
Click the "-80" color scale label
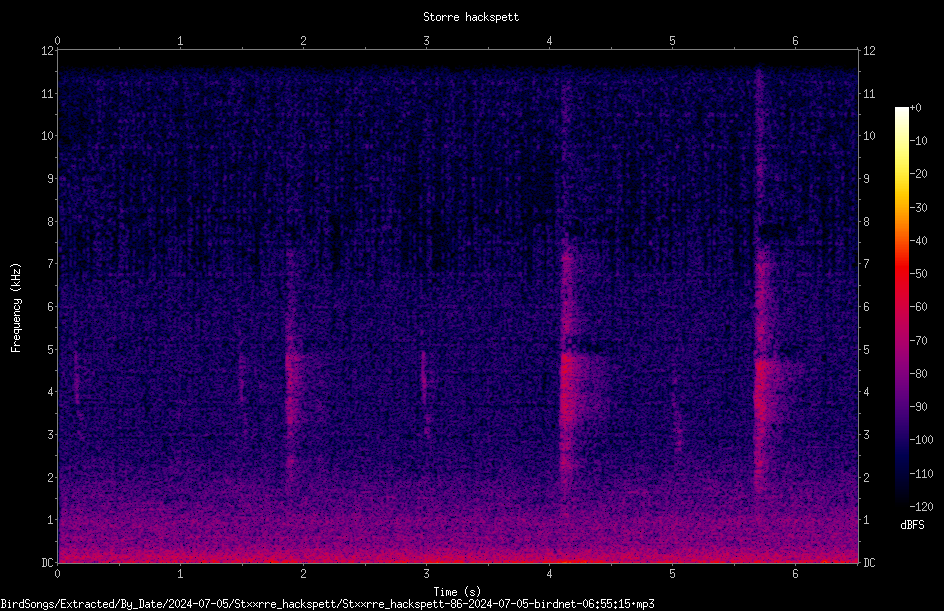[918, 374]
